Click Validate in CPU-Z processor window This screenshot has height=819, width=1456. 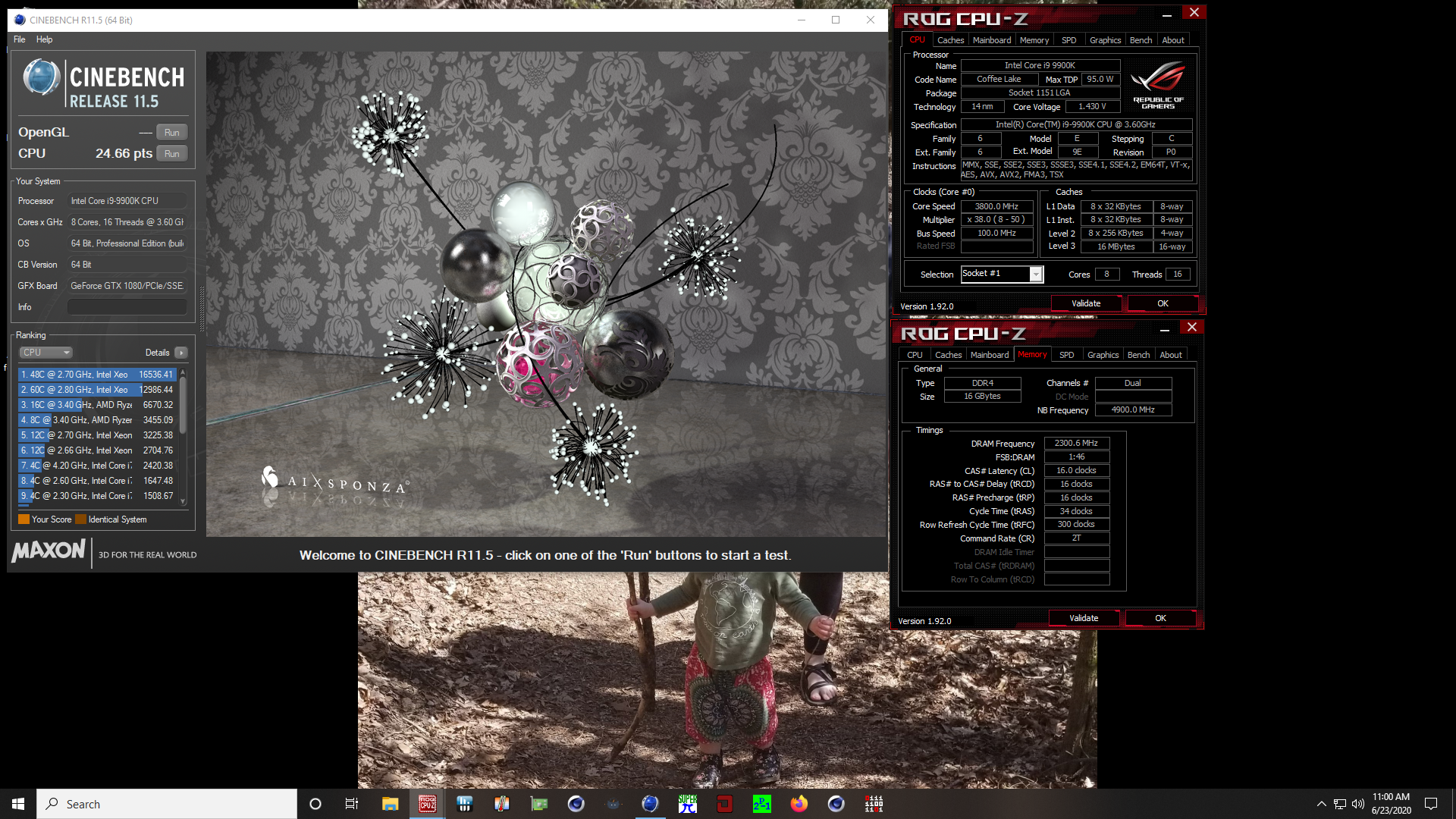pyautogui.click(x=1086, y=303)
